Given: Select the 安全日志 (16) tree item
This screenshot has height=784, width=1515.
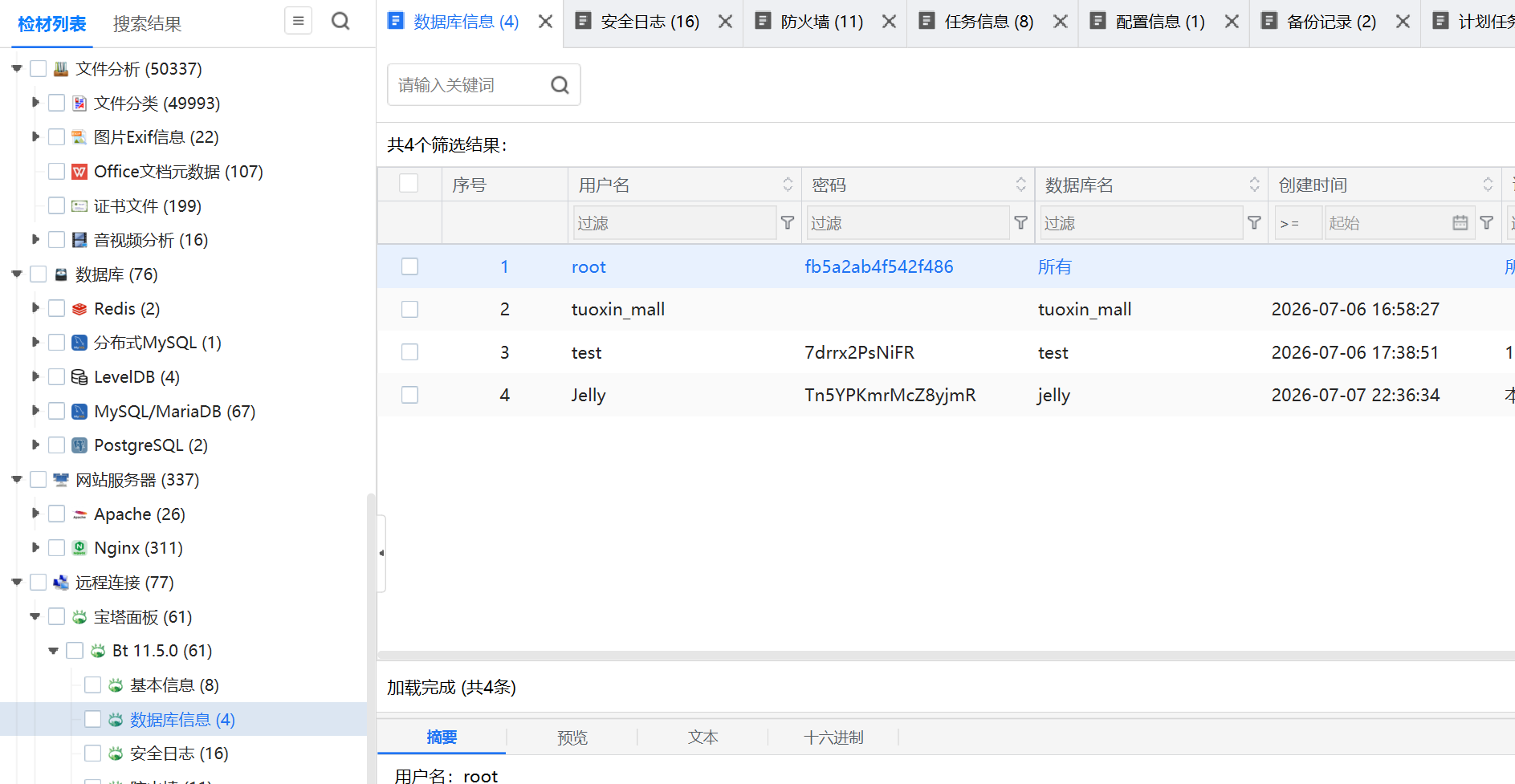Looking at the screenshot, I should 179,754.
